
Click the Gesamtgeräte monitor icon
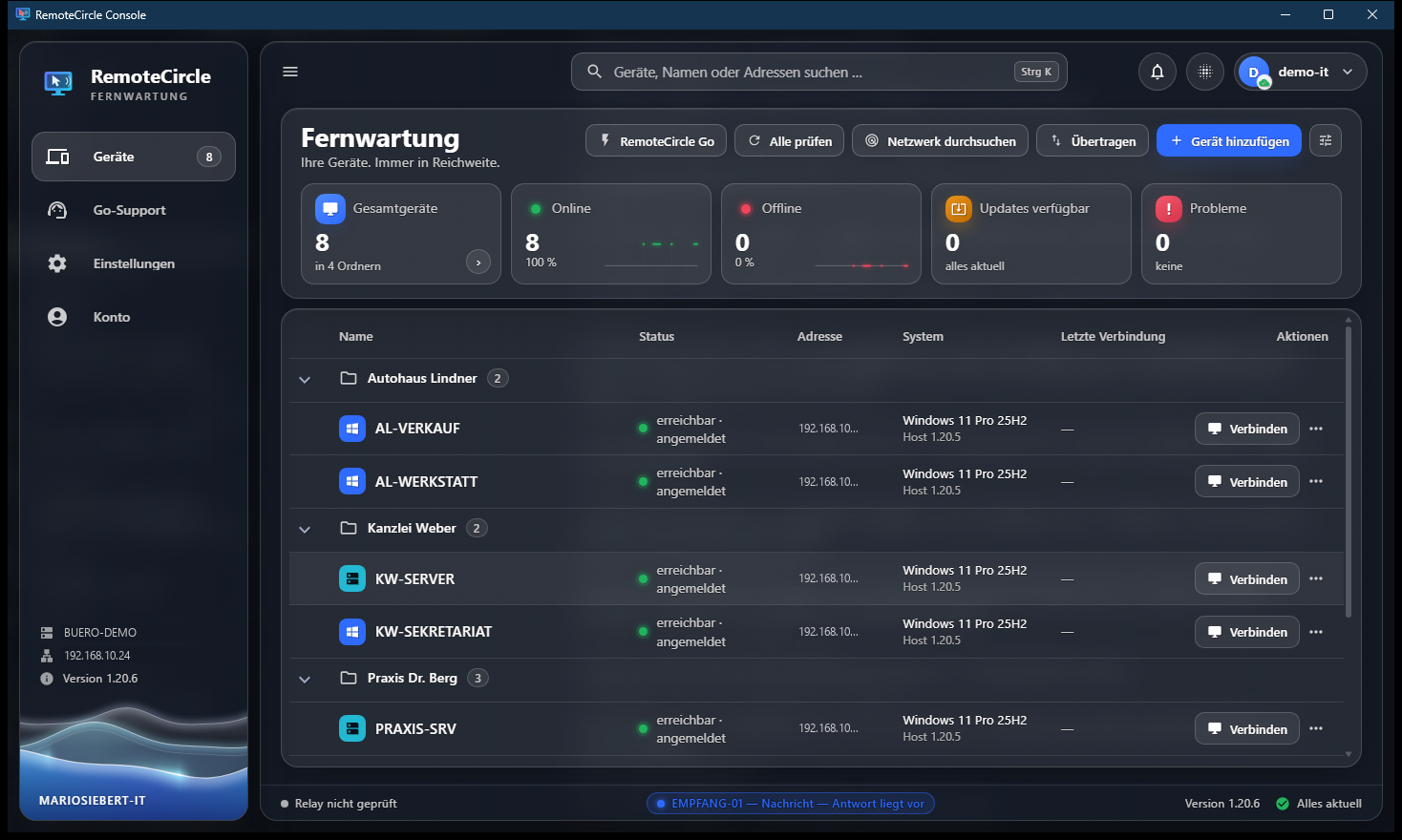329,209
